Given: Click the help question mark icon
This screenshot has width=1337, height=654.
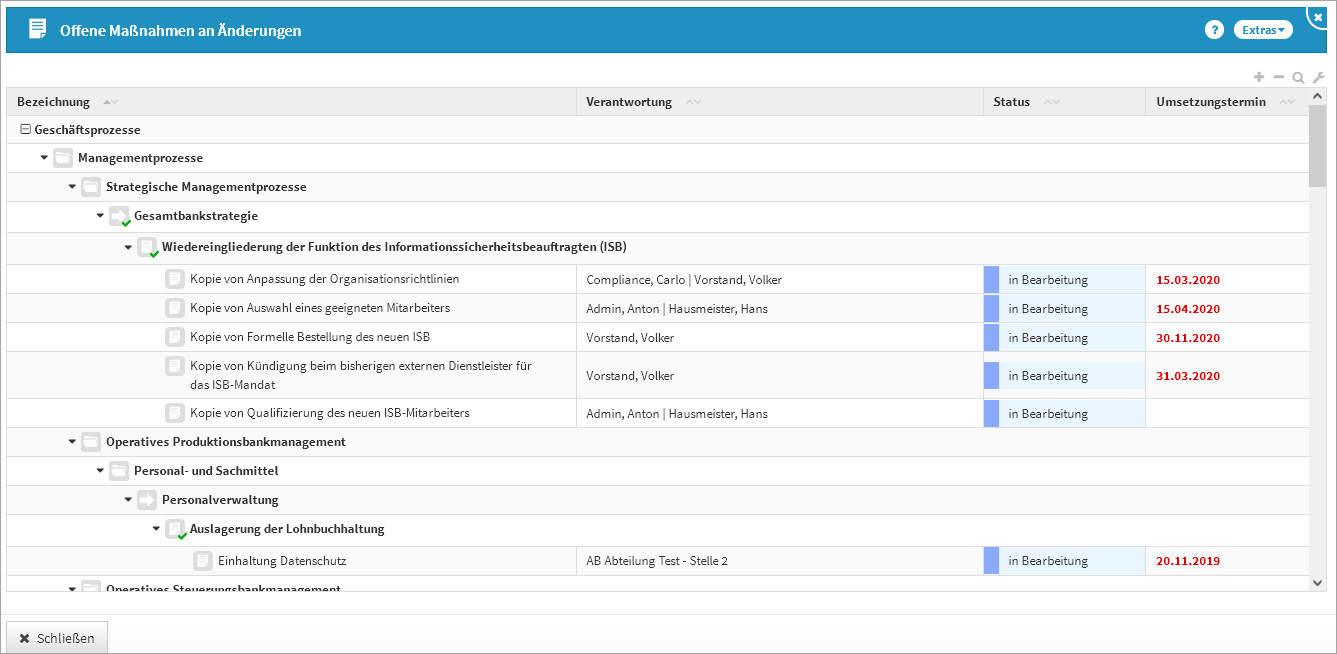Looking at the screenshot, I should (1214, 30).
